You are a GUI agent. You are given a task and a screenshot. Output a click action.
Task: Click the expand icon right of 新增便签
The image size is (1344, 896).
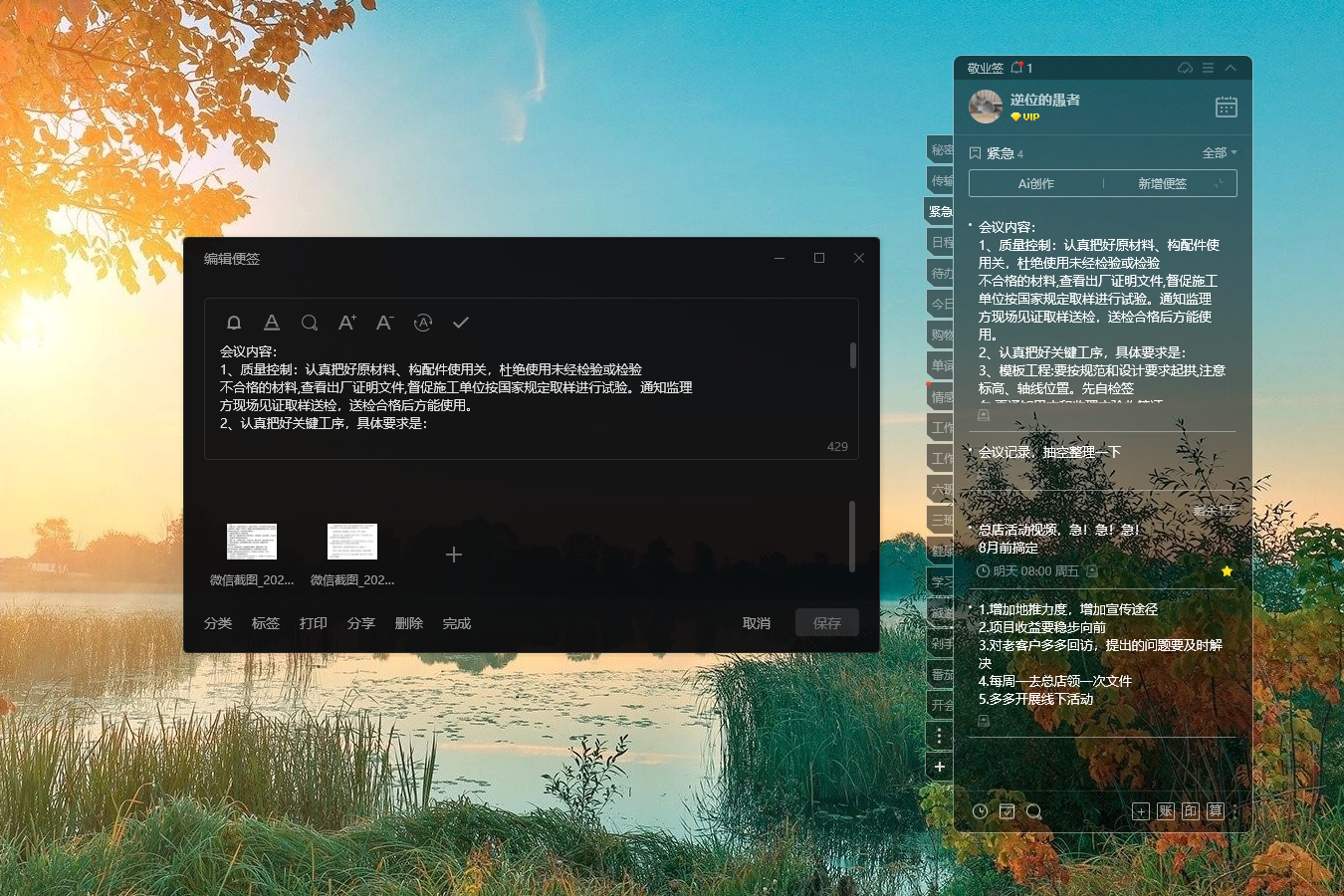1220,183
